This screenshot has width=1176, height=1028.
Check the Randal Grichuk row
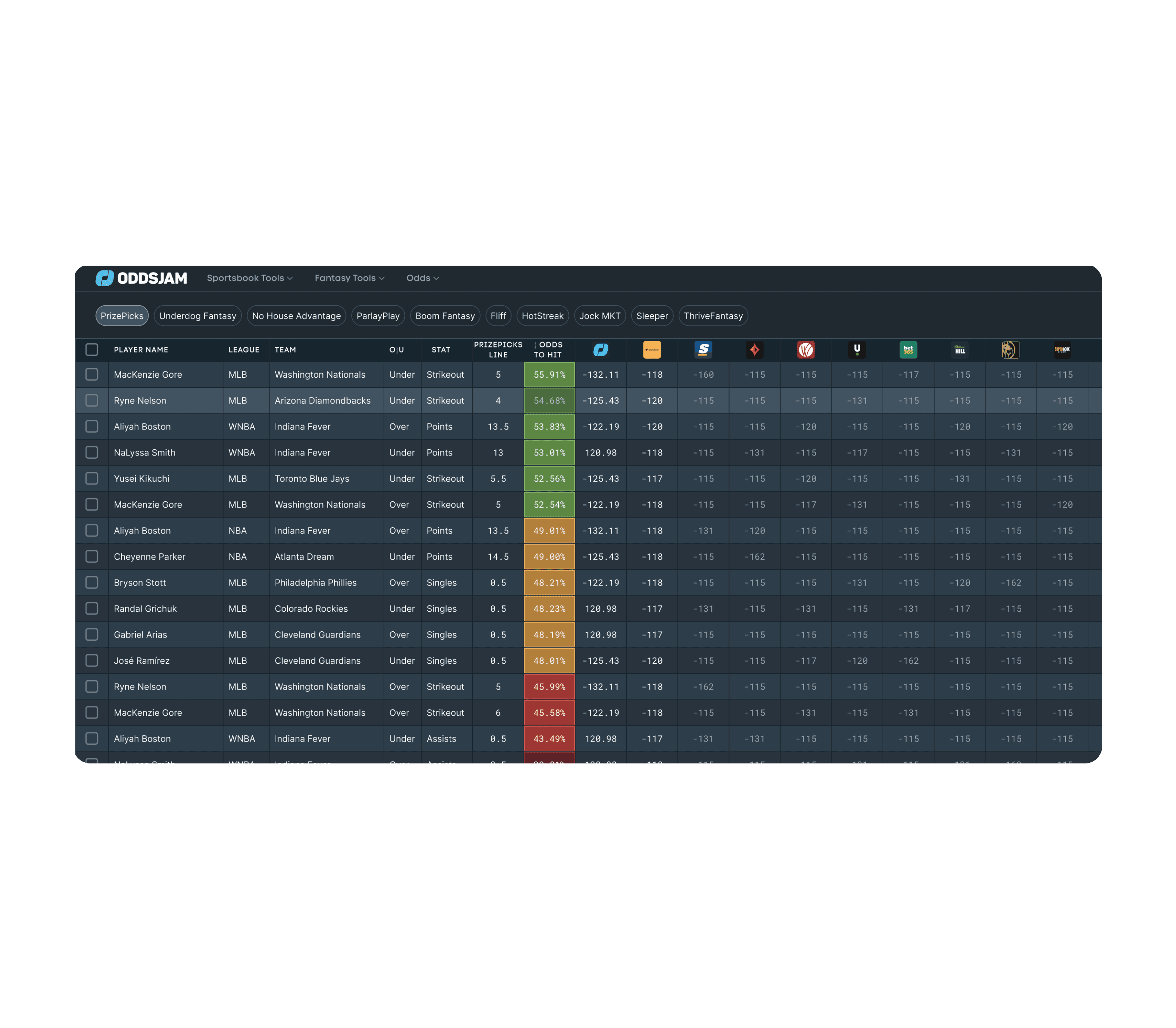pos(92,609)
